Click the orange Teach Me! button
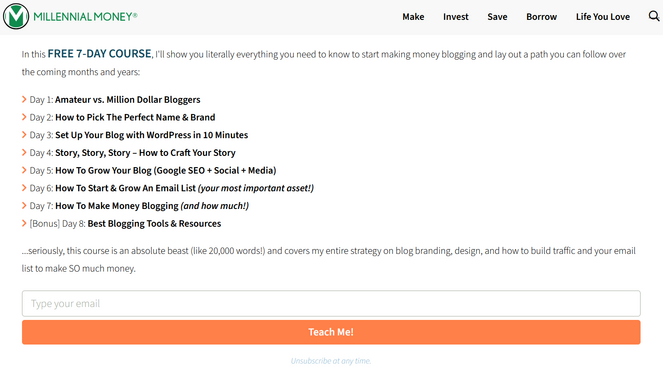 331,332
